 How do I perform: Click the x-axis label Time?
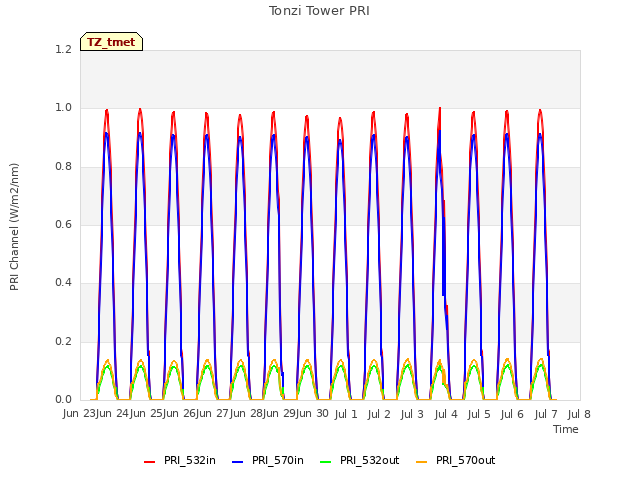566,429
